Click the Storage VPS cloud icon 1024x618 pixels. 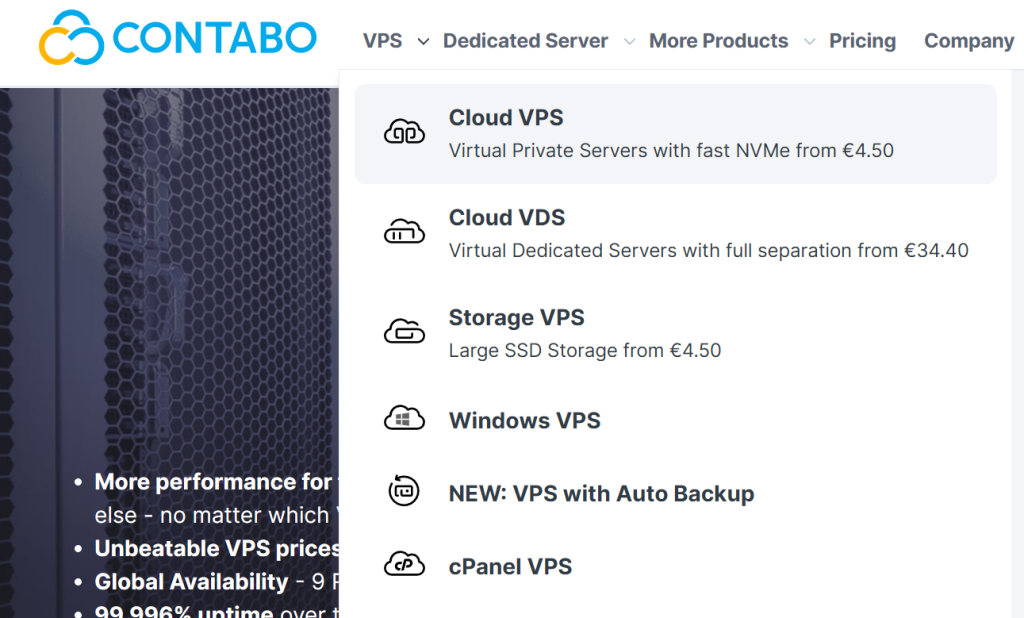(404, 331)
